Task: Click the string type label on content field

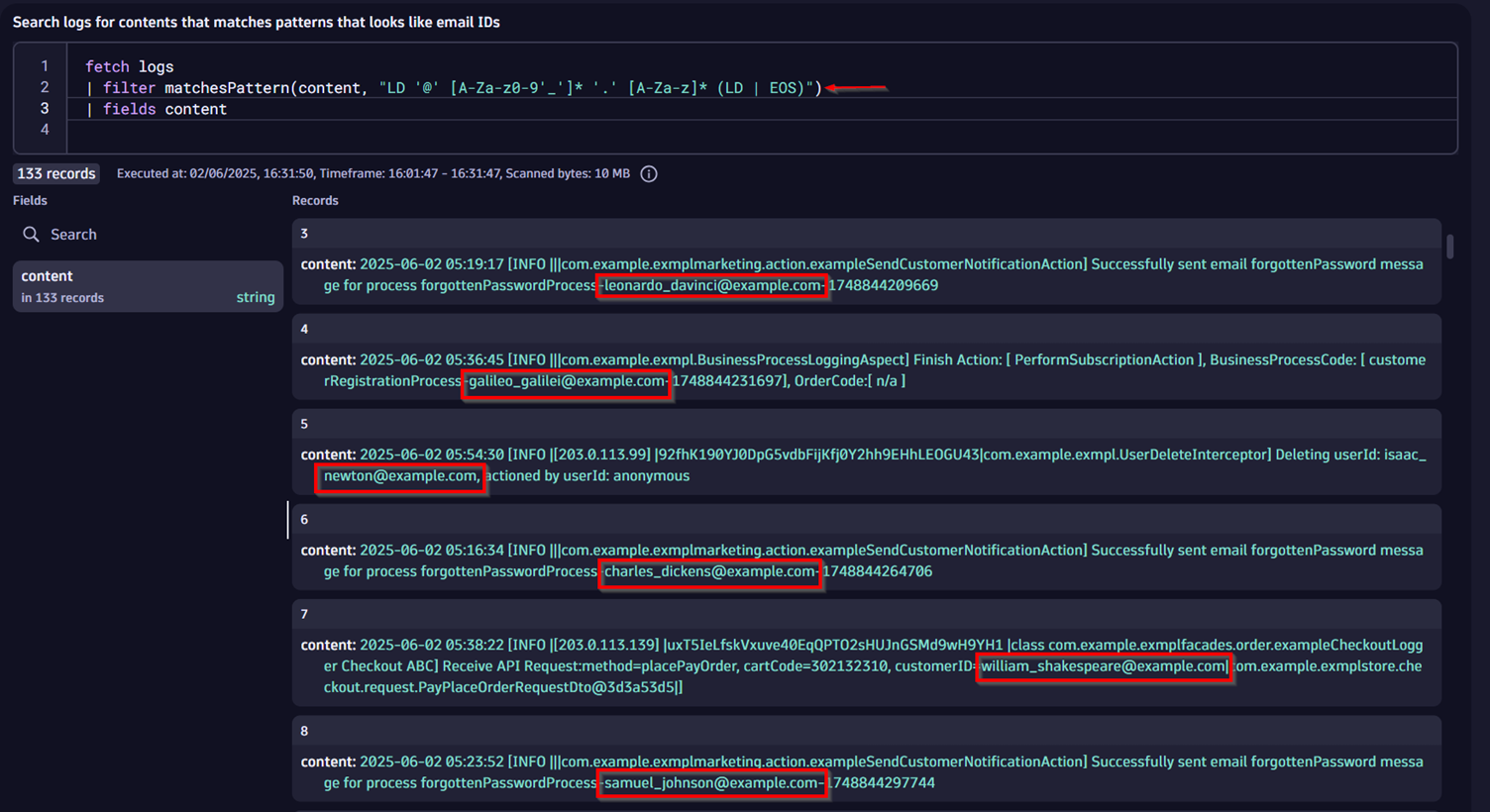Action: point(255,298)
